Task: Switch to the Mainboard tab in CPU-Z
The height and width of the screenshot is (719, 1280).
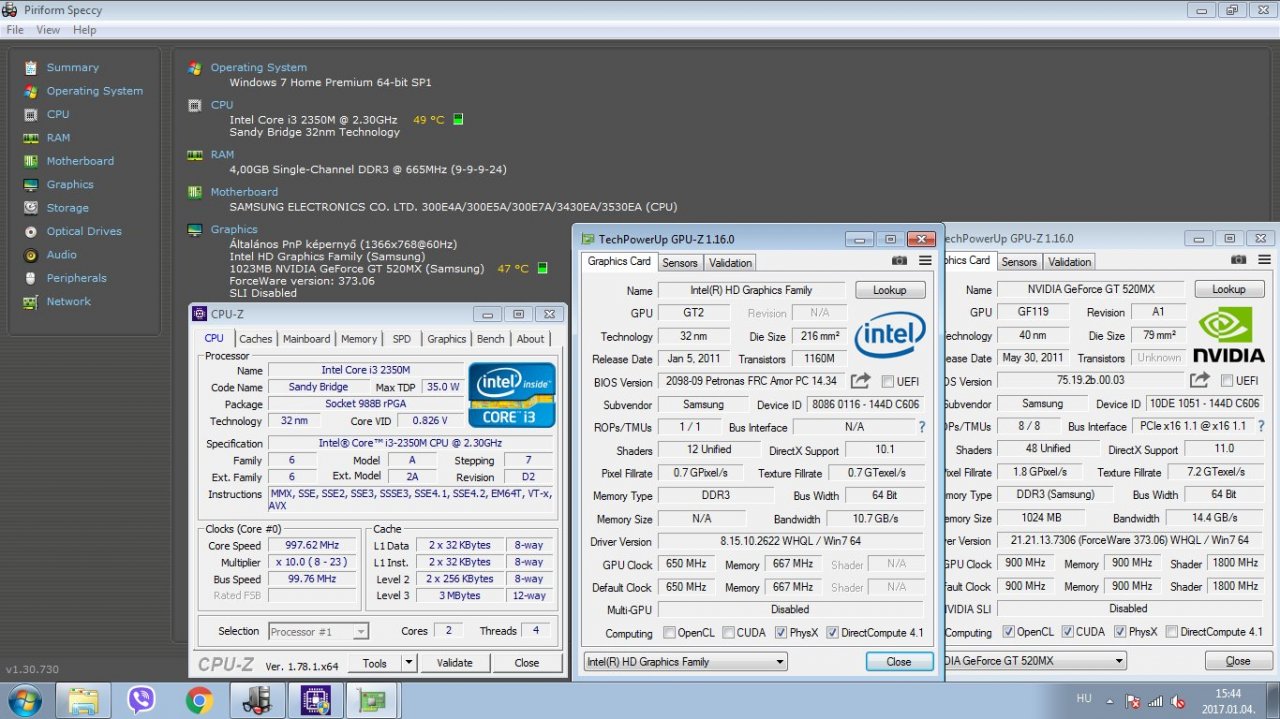Action: [x=306, y=339]
